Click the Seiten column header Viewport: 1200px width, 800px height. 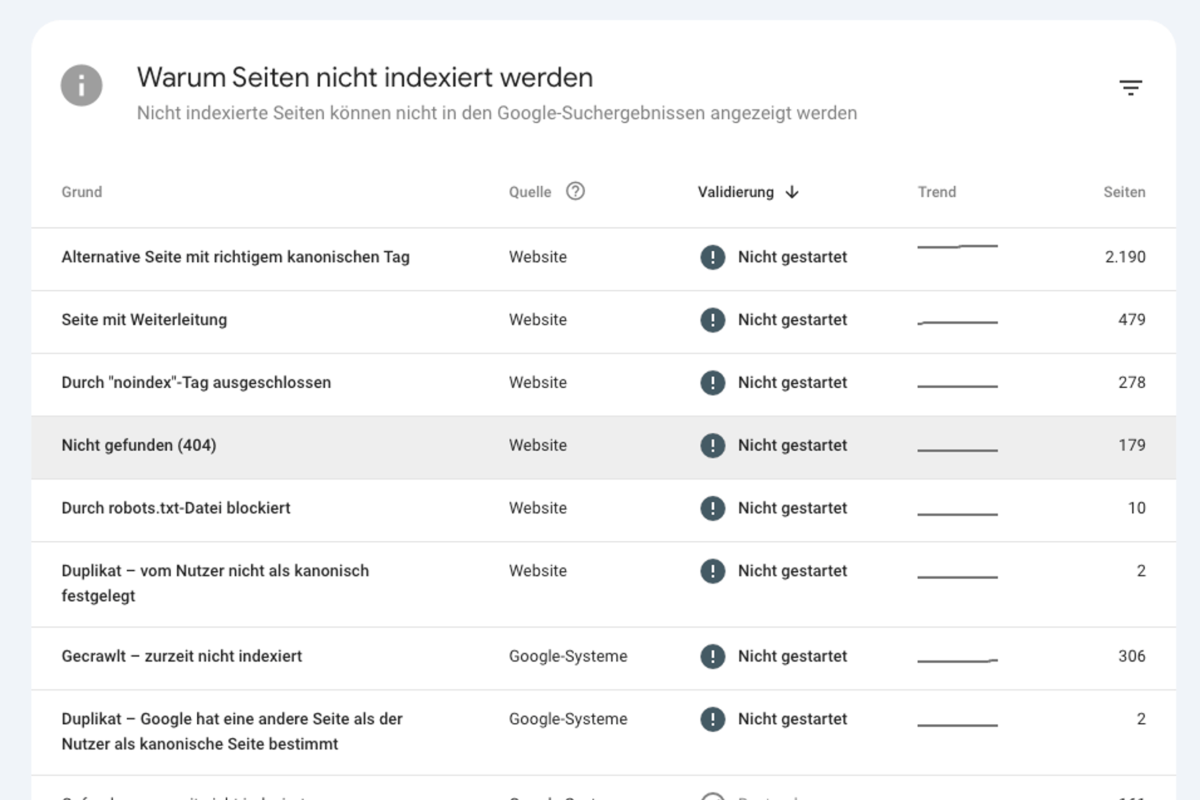click(x=1124, y=192)
